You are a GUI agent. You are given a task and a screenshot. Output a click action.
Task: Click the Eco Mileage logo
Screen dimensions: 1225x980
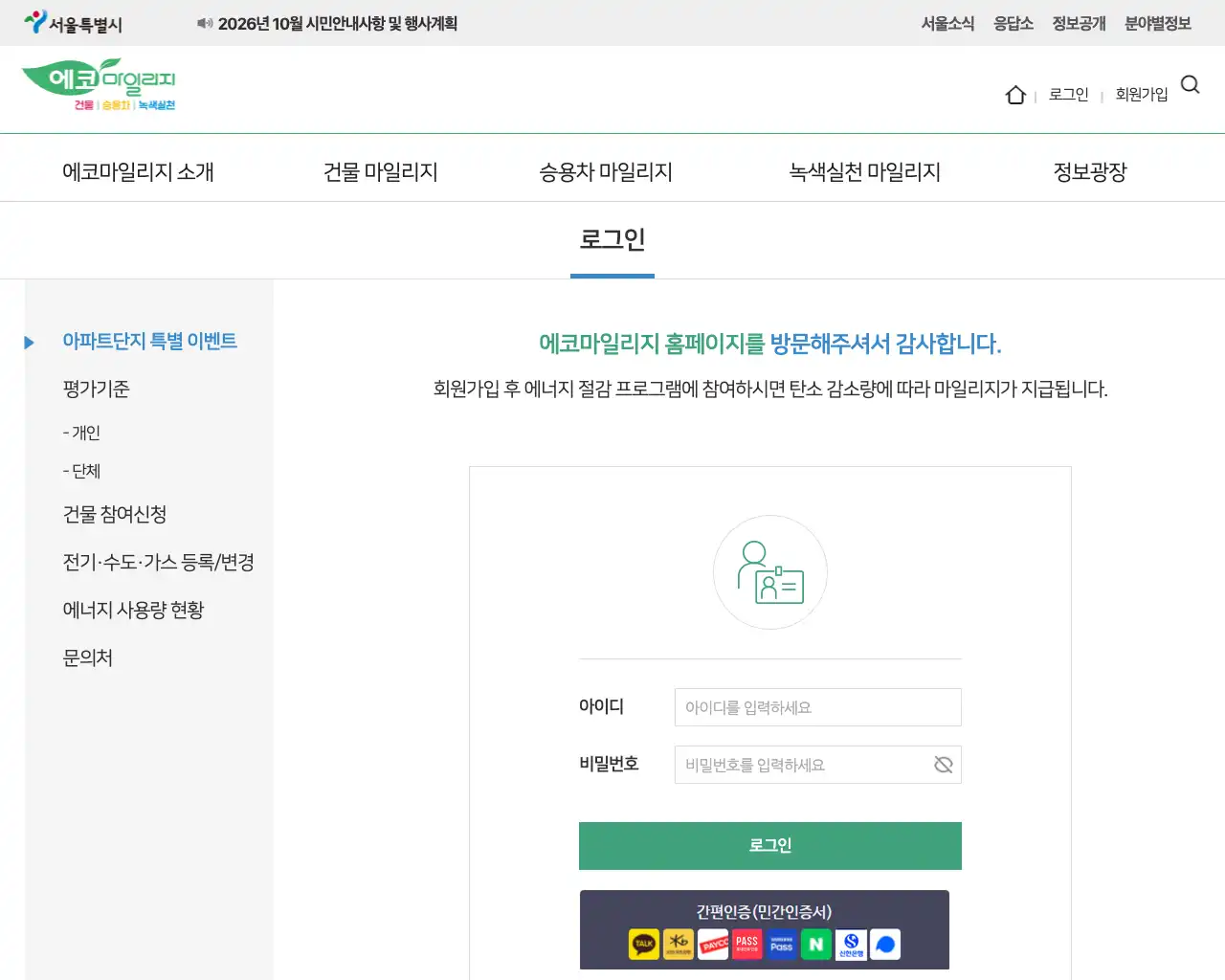click(x=99, y=84)
